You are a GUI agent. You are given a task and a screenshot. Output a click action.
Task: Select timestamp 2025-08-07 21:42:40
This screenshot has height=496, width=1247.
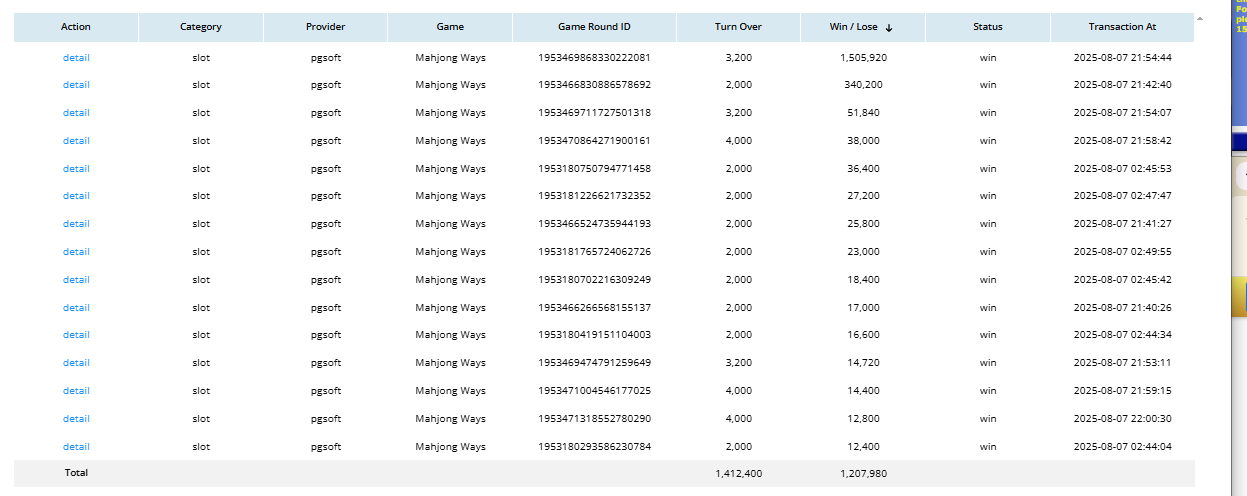click(1123, 85)
